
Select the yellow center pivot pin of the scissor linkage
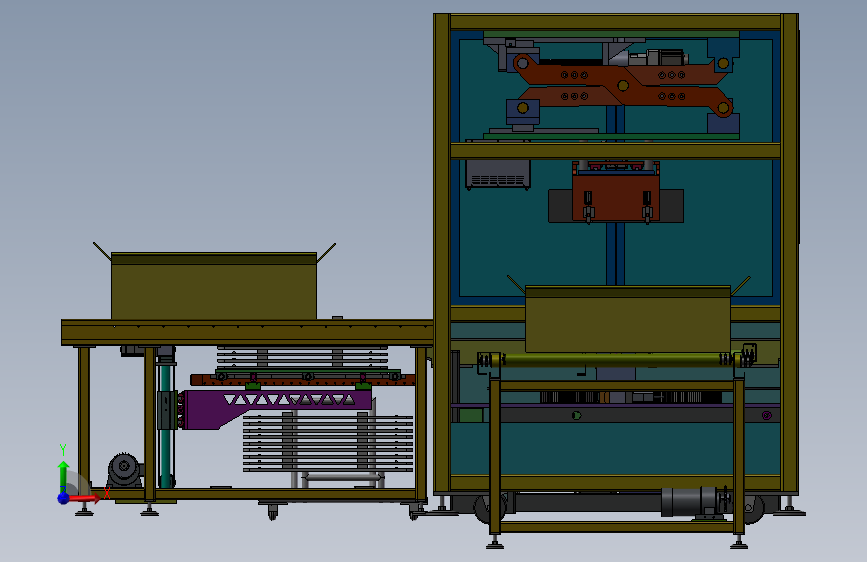[x=623, y=85]
